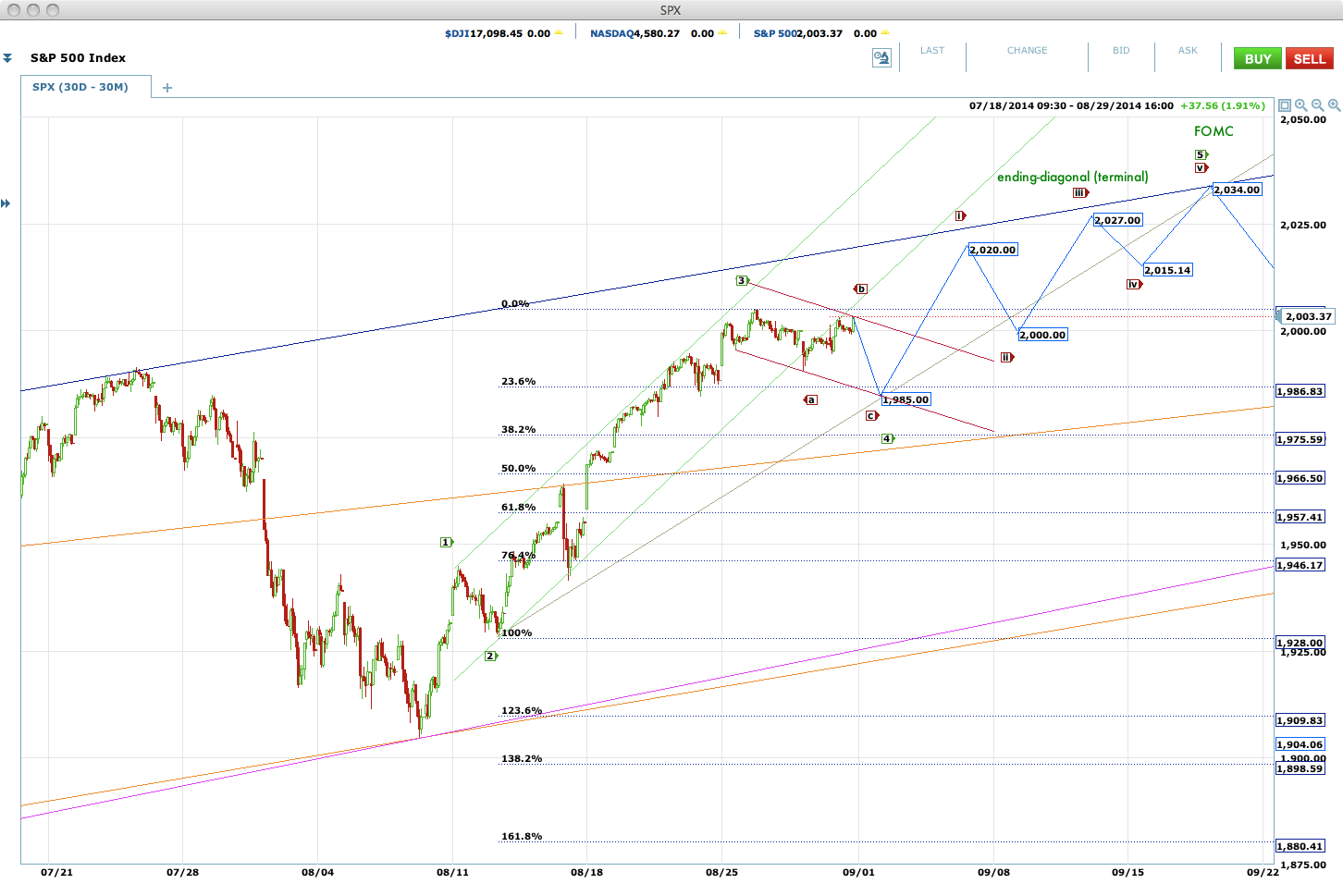The width and height of the screenshot is (1343, 896).
Task: Select the red wave i marker
Action: coord(960,215)
